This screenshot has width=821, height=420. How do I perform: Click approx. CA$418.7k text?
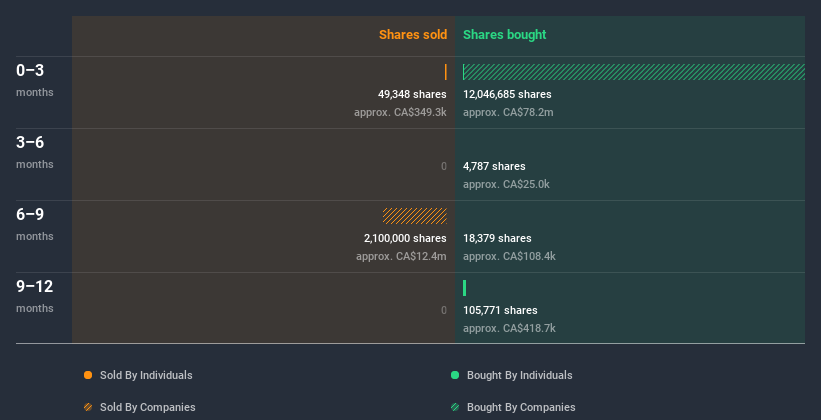click(x=509, y=328)
